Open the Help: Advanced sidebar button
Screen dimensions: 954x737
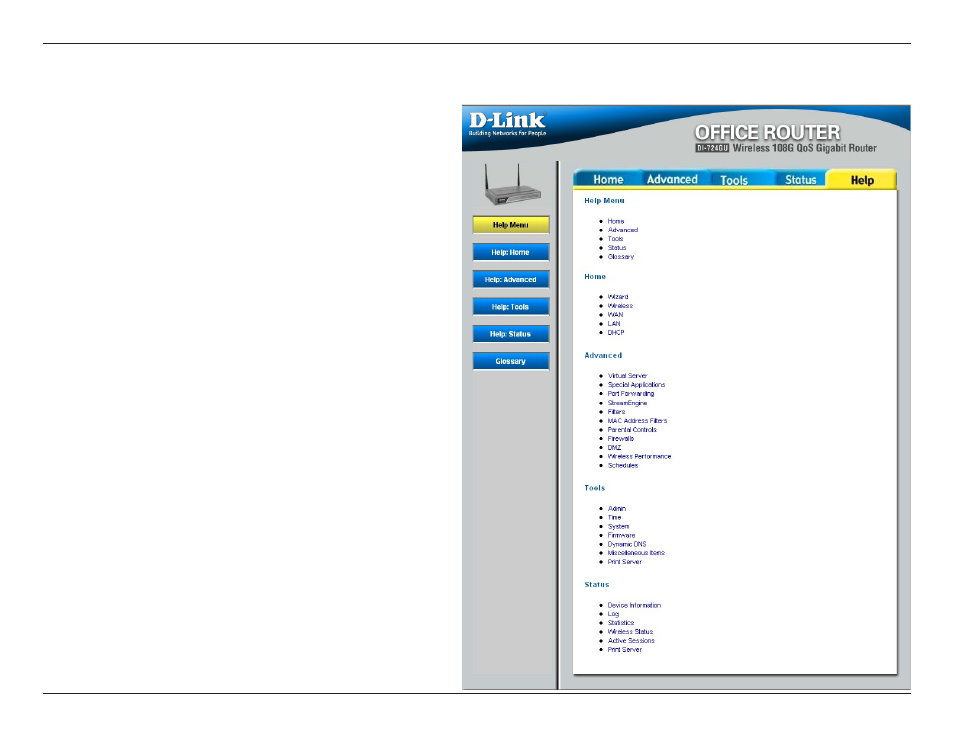510,279
